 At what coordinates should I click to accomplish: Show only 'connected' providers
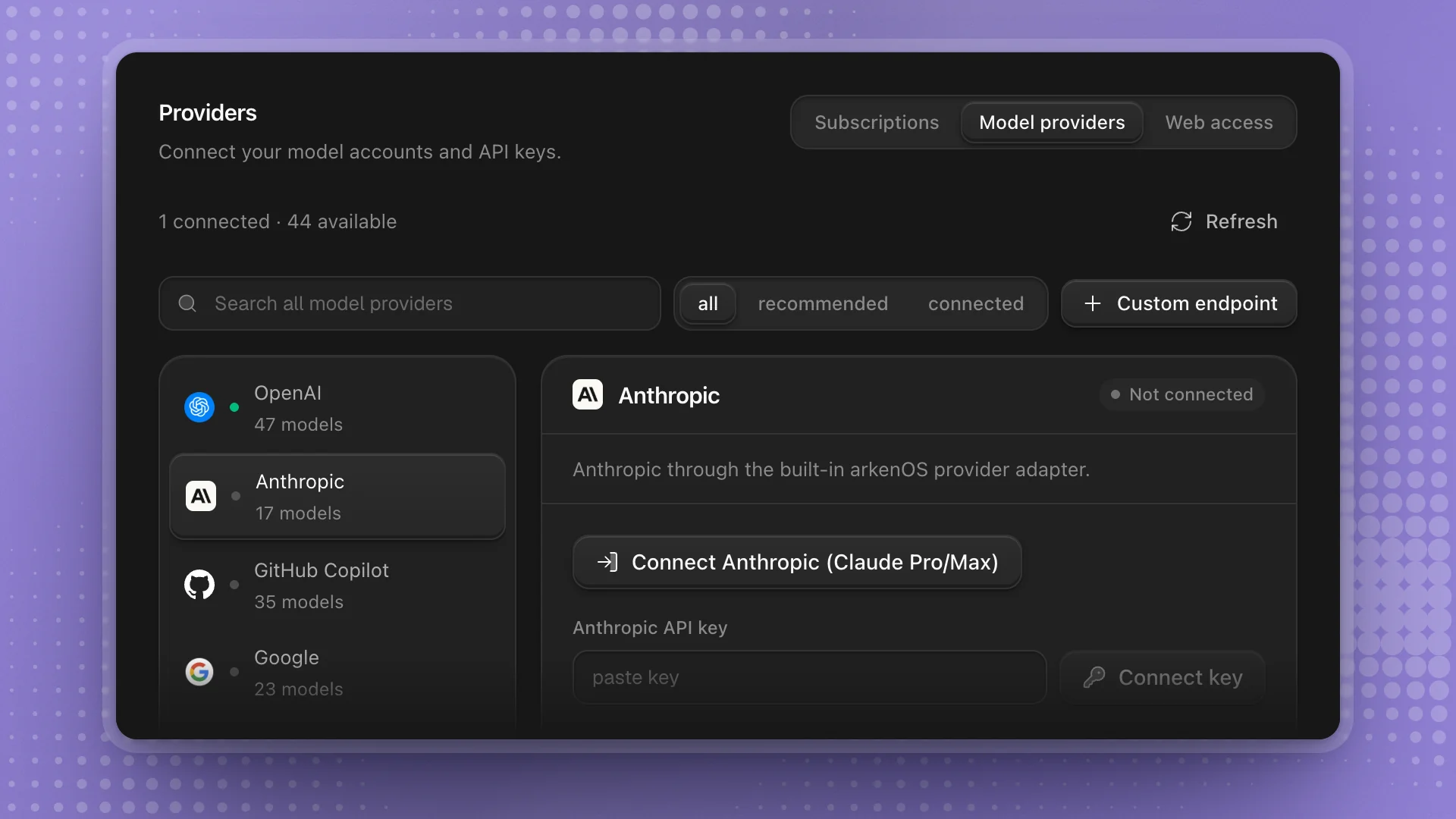click(976, 303)
